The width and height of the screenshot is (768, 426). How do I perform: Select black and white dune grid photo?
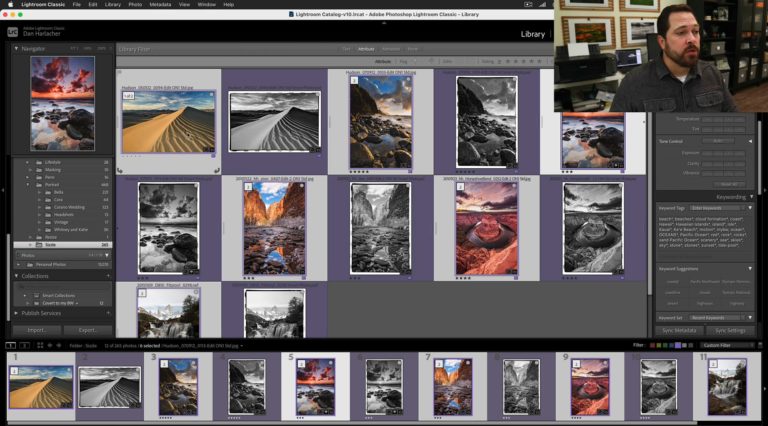tap(274, 122)
